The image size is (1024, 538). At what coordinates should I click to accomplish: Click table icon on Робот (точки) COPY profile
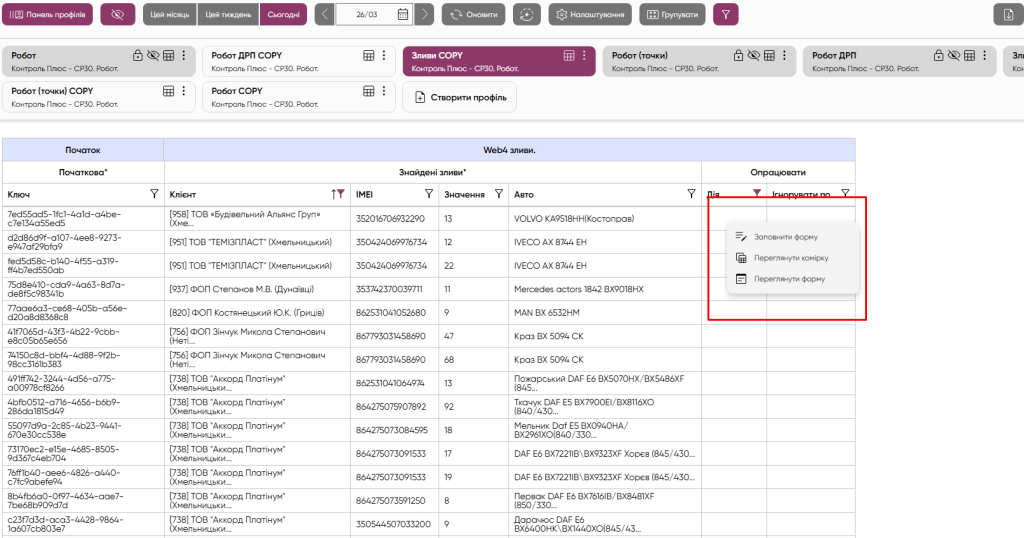(x=168, y=91)
